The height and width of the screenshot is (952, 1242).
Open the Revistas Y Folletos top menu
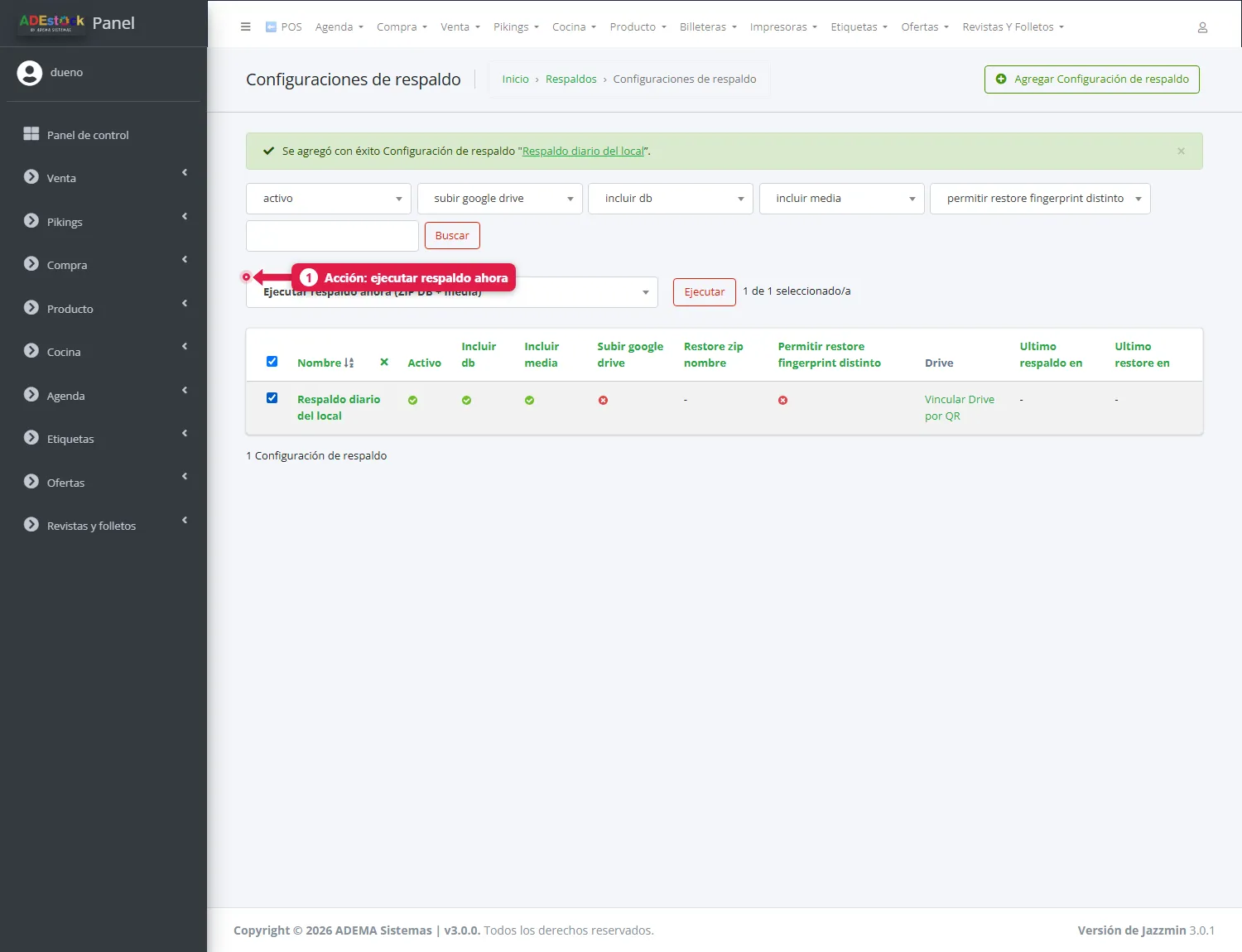1013,26
